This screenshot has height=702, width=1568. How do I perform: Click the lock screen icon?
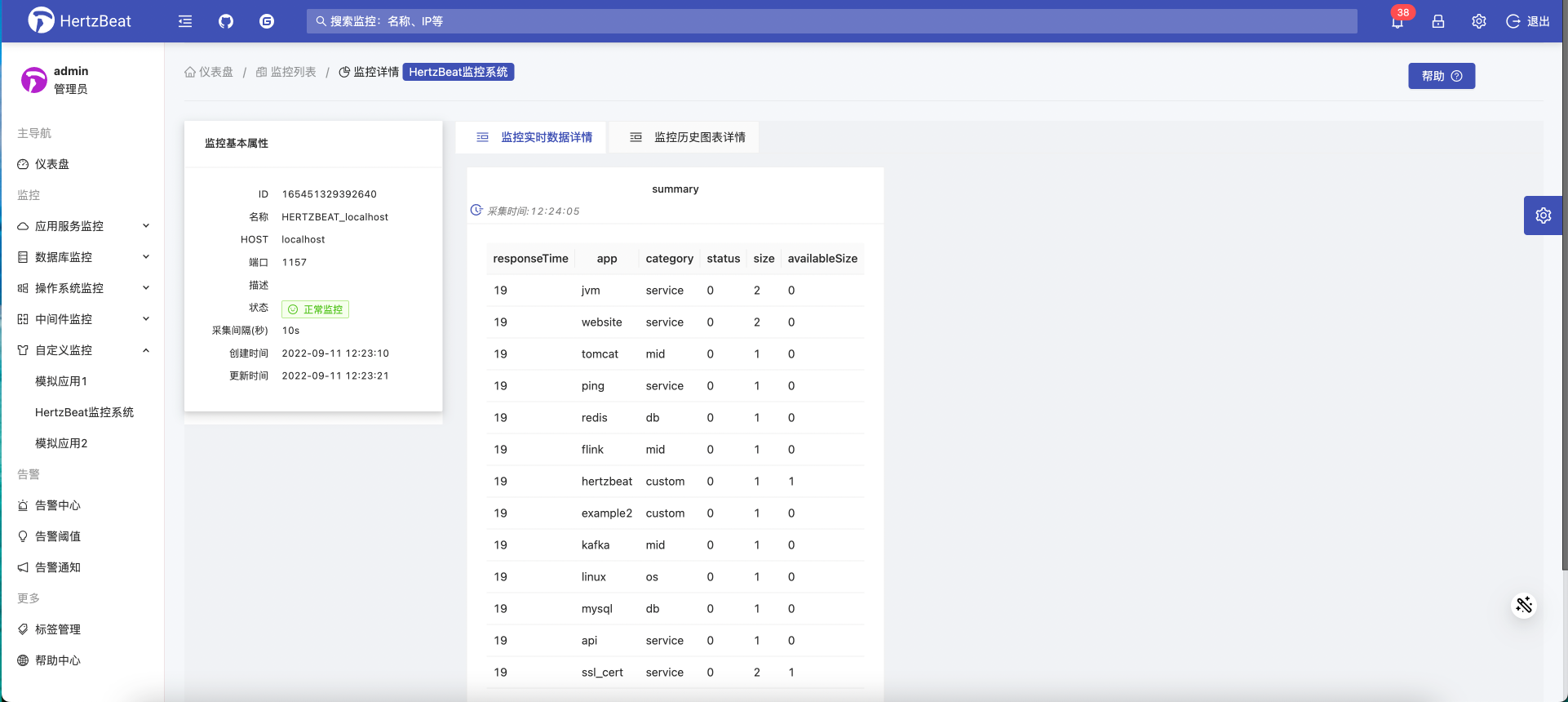(x=1438, y=21)
